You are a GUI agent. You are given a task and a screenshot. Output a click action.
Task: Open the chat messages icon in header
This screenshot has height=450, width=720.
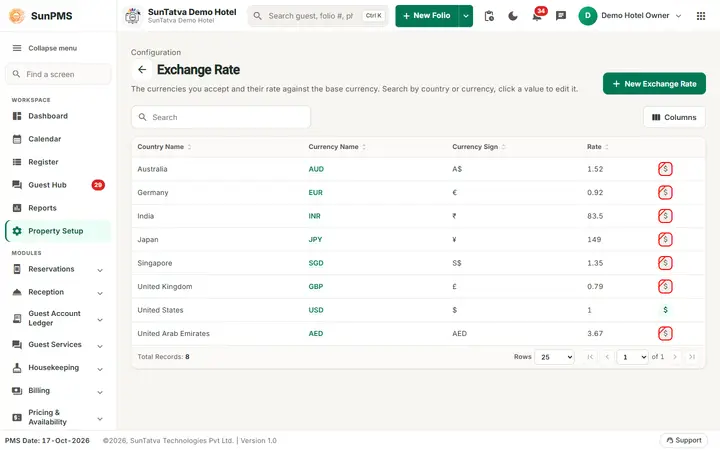pyautogui.click(x=561, y=16)
